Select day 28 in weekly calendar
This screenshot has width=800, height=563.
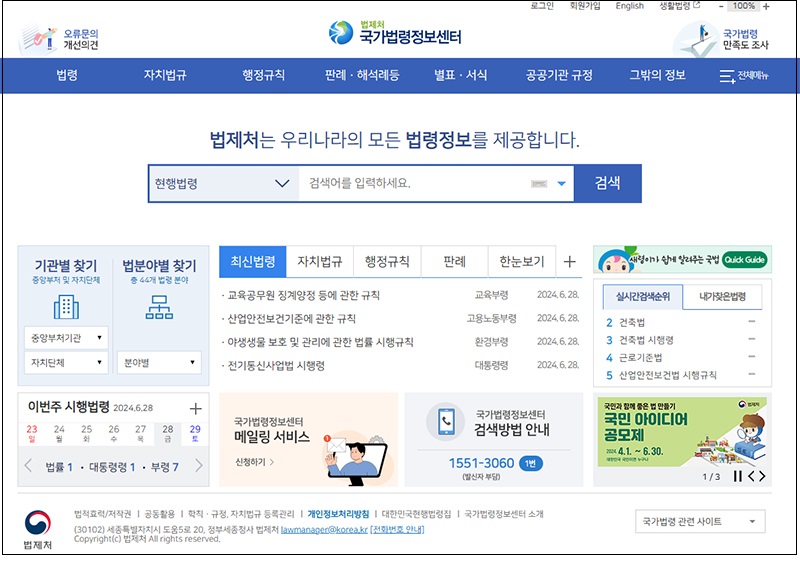coord(168,433)
